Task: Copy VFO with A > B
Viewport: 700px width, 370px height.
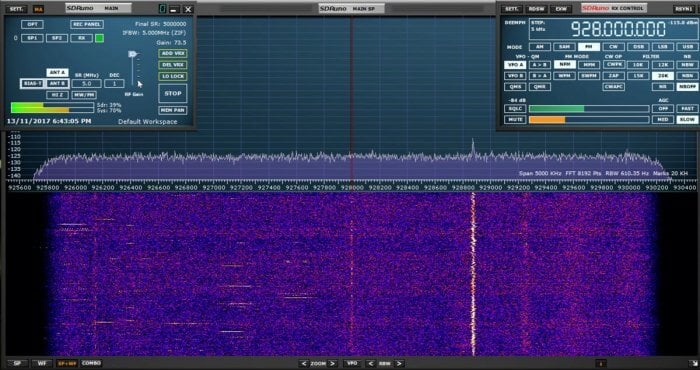Action: tap(539, 65)
